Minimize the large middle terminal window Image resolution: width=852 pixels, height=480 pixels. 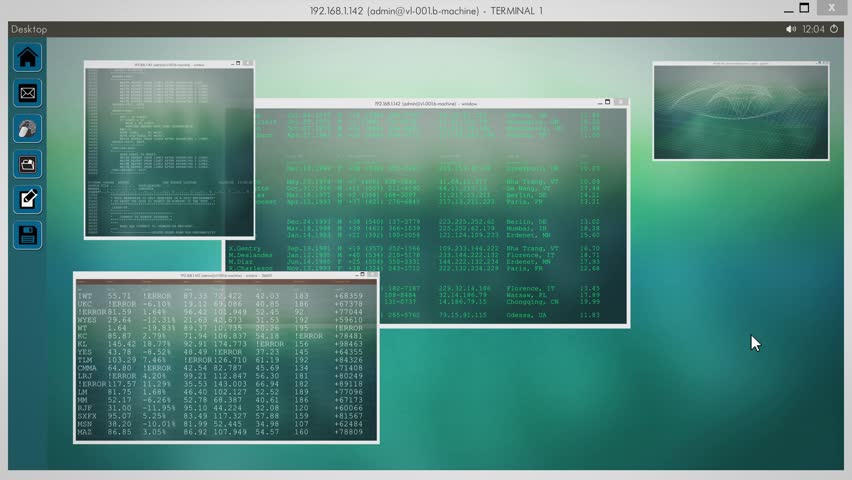pyautogui.click(x=600, y=102)
